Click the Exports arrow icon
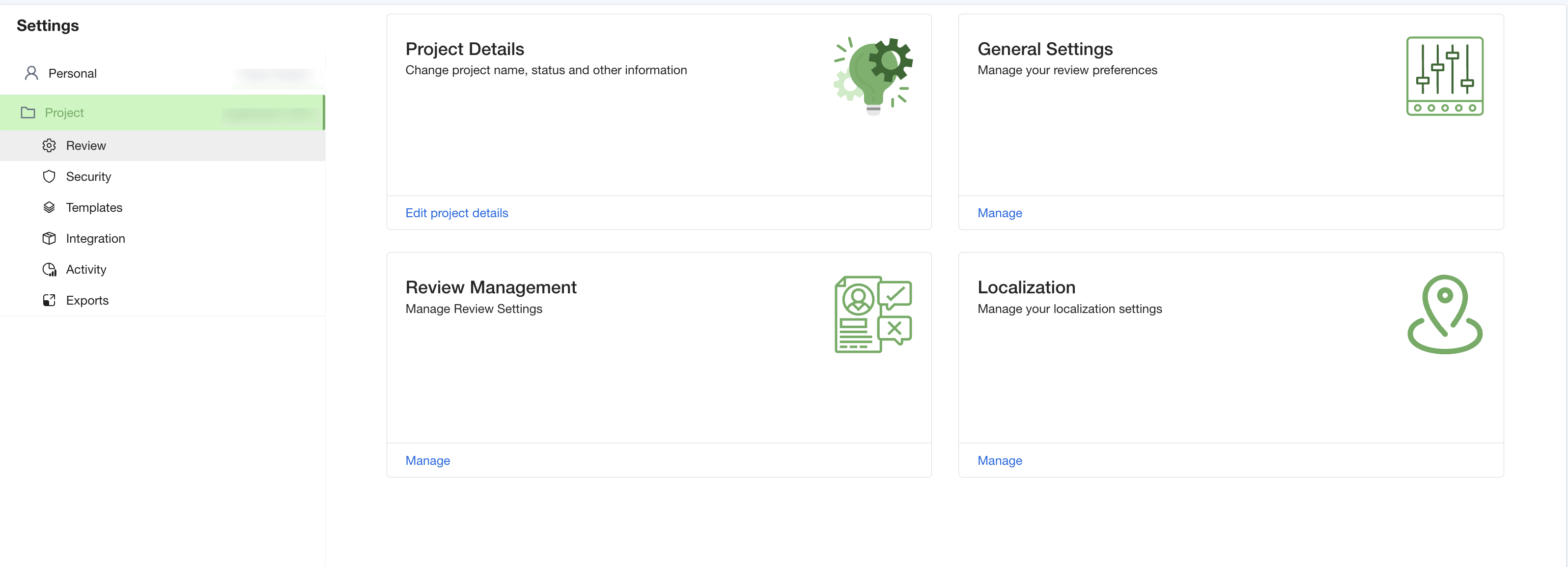Image resolution: width=1568 pixels, height=567 pixels. (49, 300)
